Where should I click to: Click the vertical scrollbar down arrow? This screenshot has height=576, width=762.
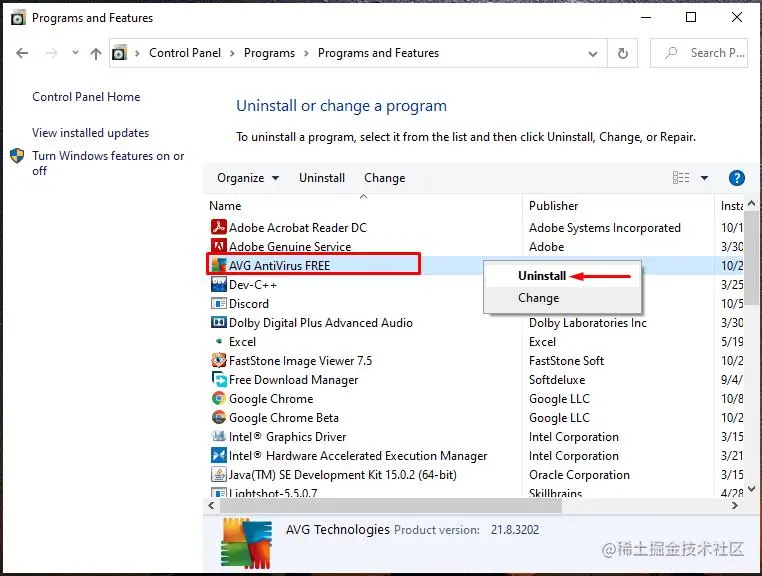coord(751,489)
